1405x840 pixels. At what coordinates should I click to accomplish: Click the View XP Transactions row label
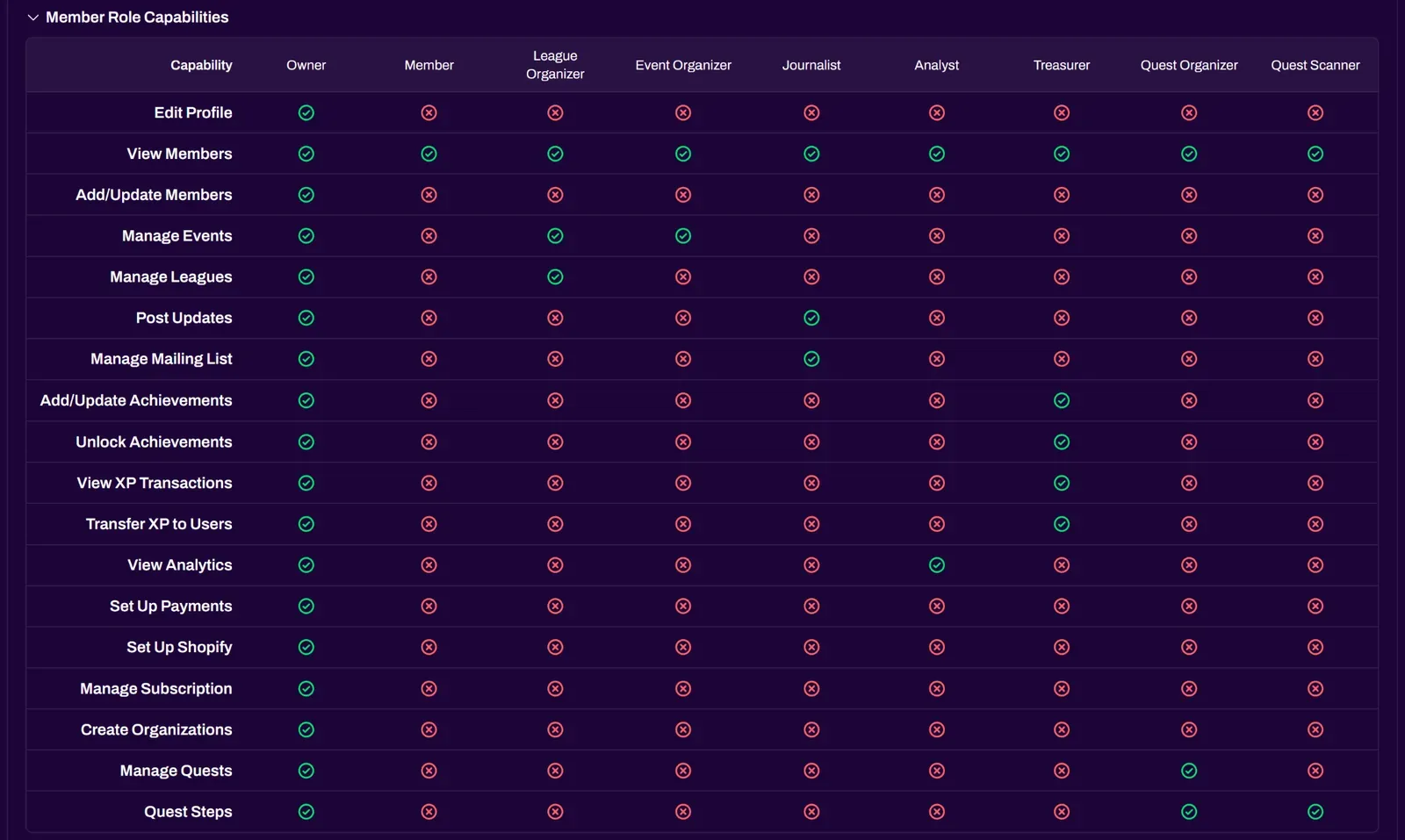click(x=155, y=483)
